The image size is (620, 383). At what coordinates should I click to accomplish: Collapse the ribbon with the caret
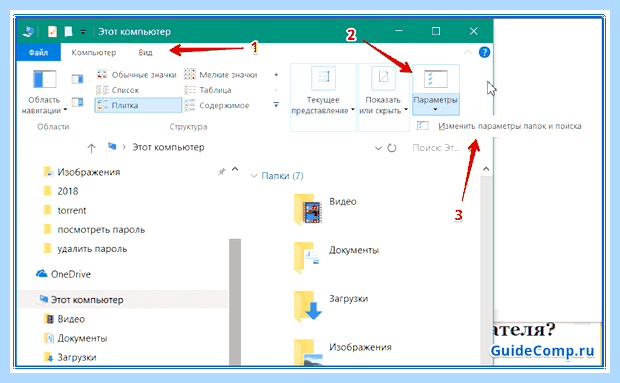pos(468,52)
